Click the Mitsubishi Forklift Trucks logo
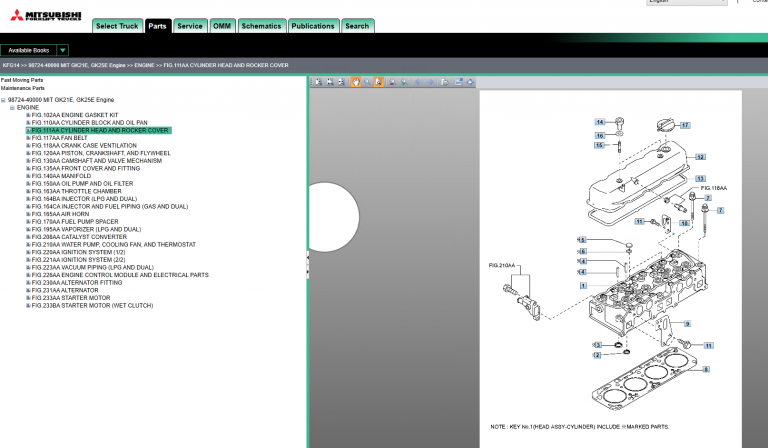Image resolution: width=768 pixels, height=448 pixels. [43, 13]
